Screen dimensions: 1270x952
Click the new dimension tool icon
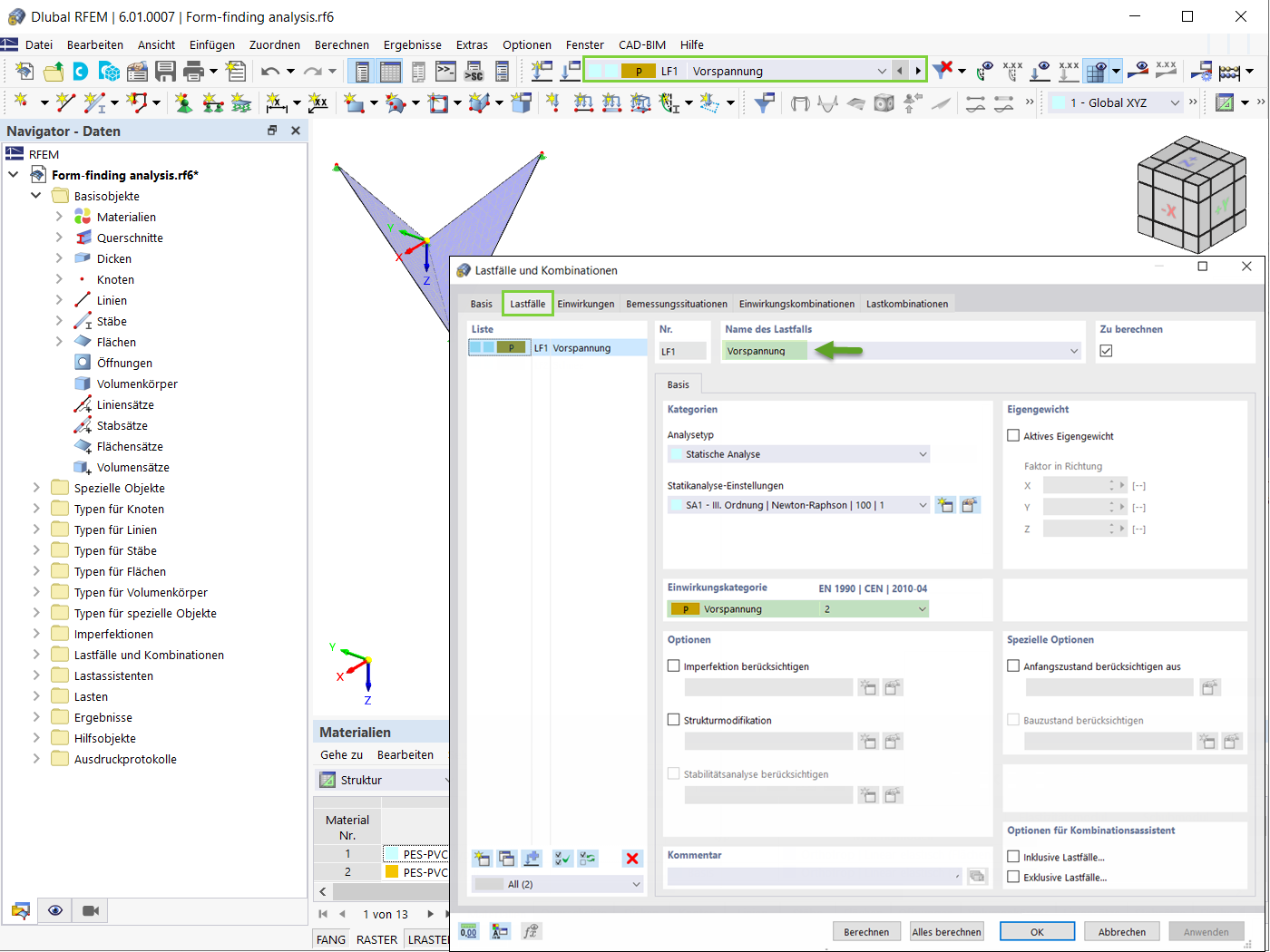277,102
